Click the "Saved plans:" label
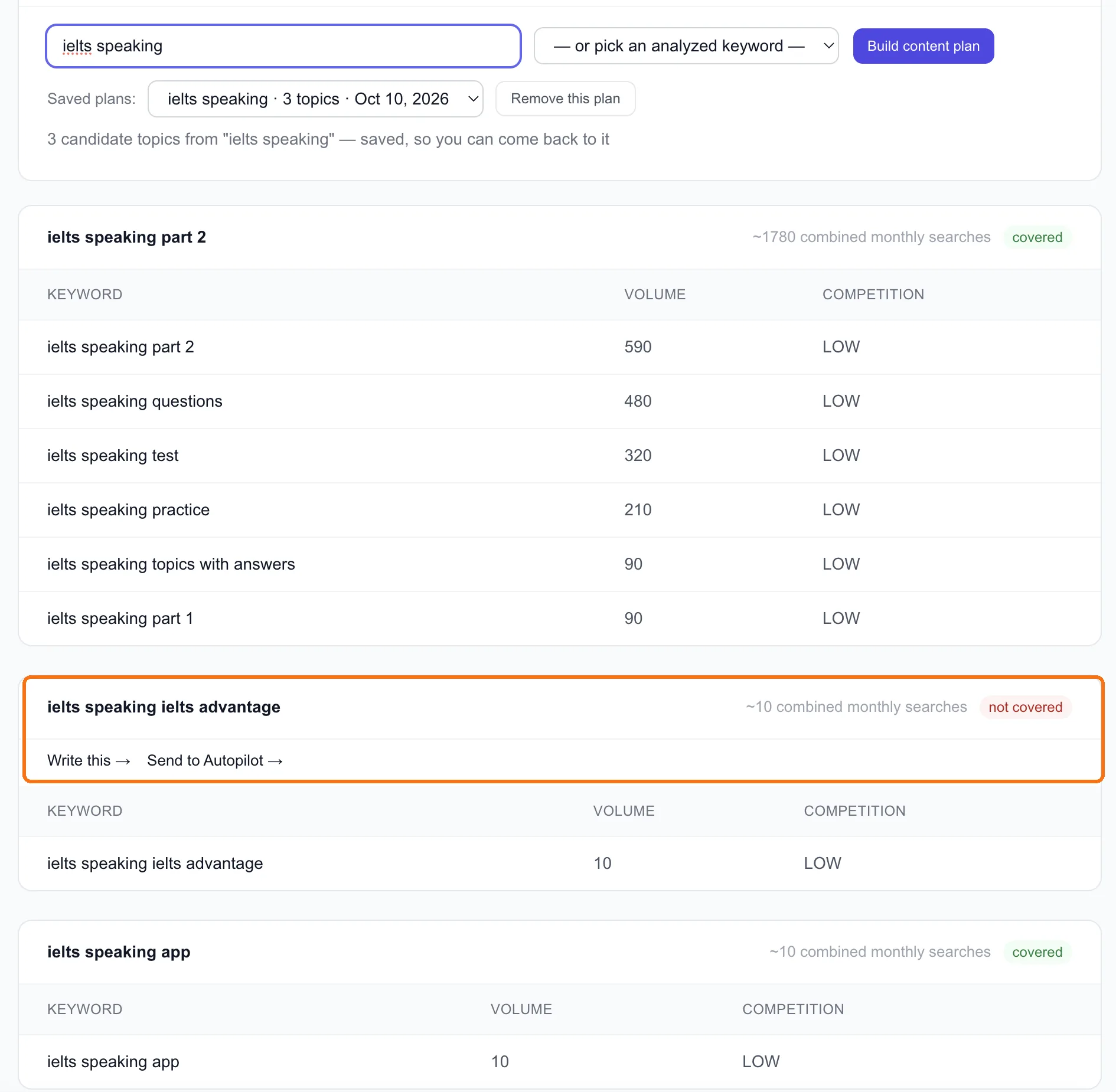 [x=92, y=99]
